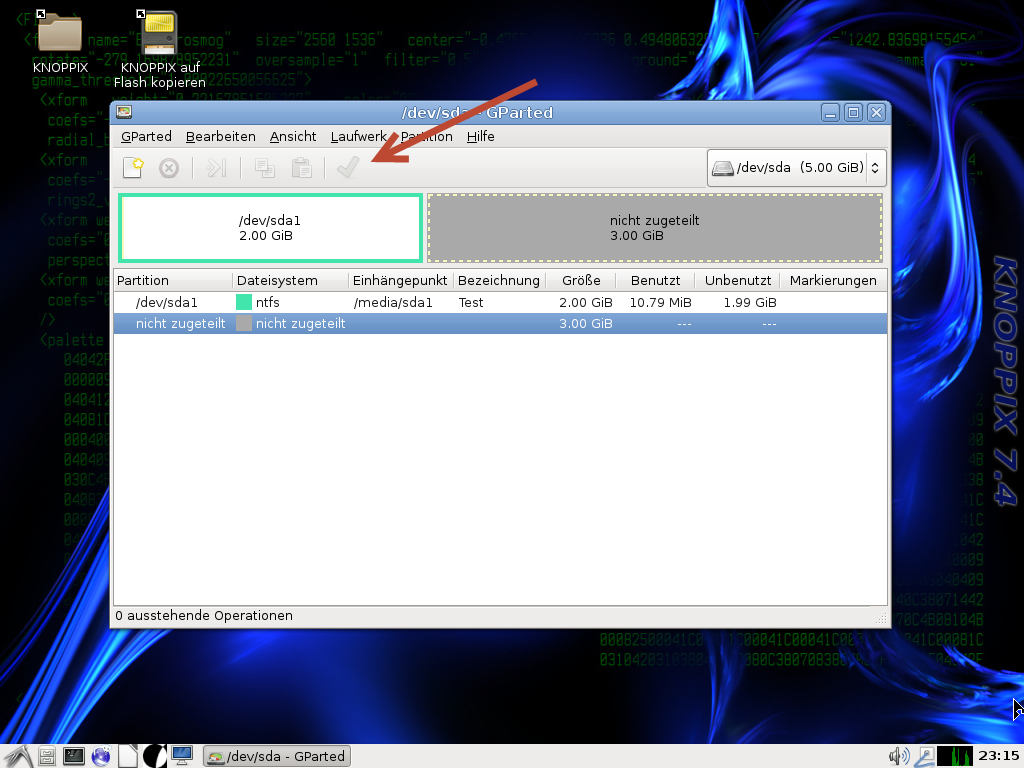Select the /dev/sda1 row in partition list

coord(500,302)
